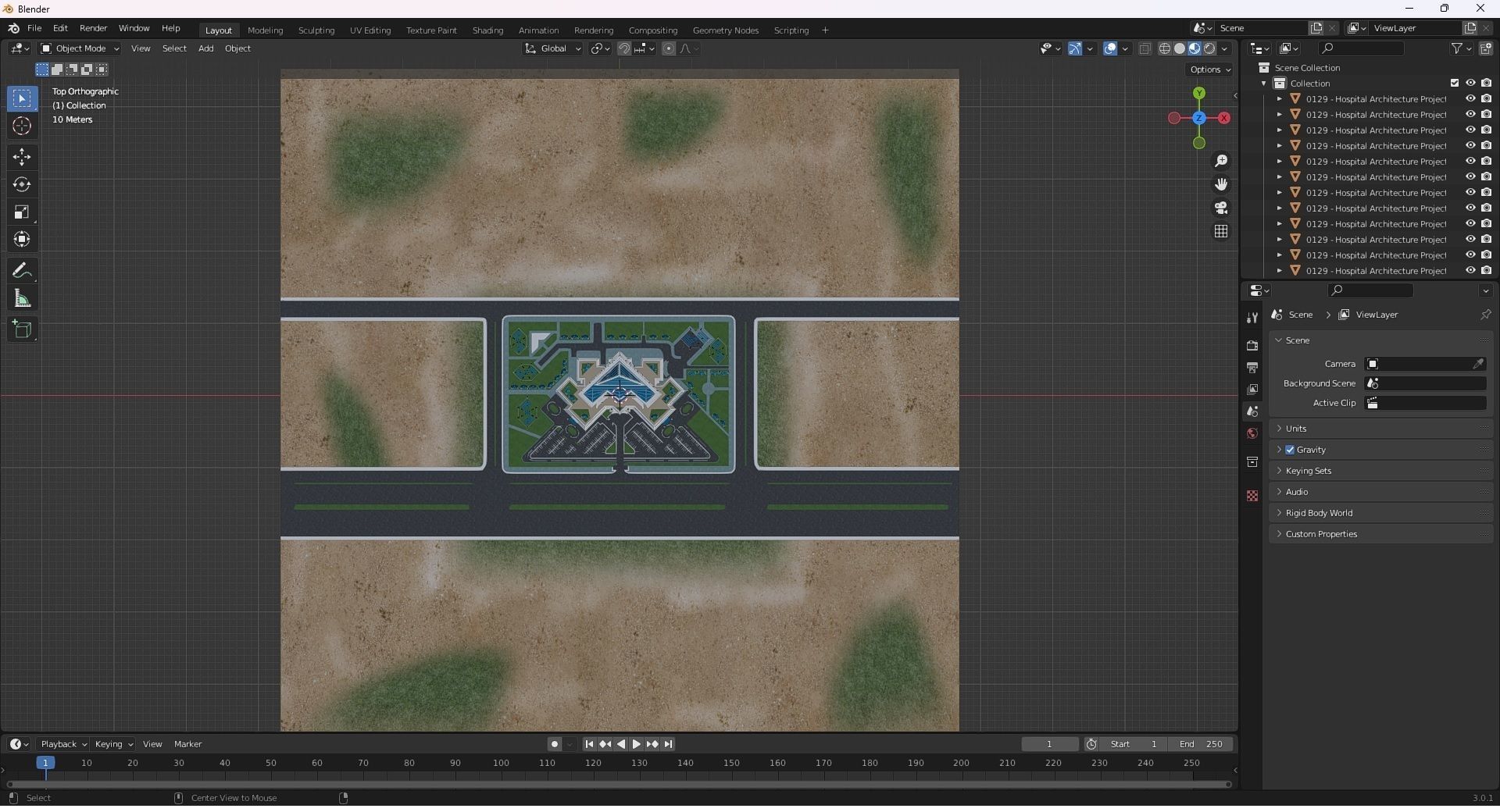Open the outliner Filter funnel icon

click(x=1457, y=48)
